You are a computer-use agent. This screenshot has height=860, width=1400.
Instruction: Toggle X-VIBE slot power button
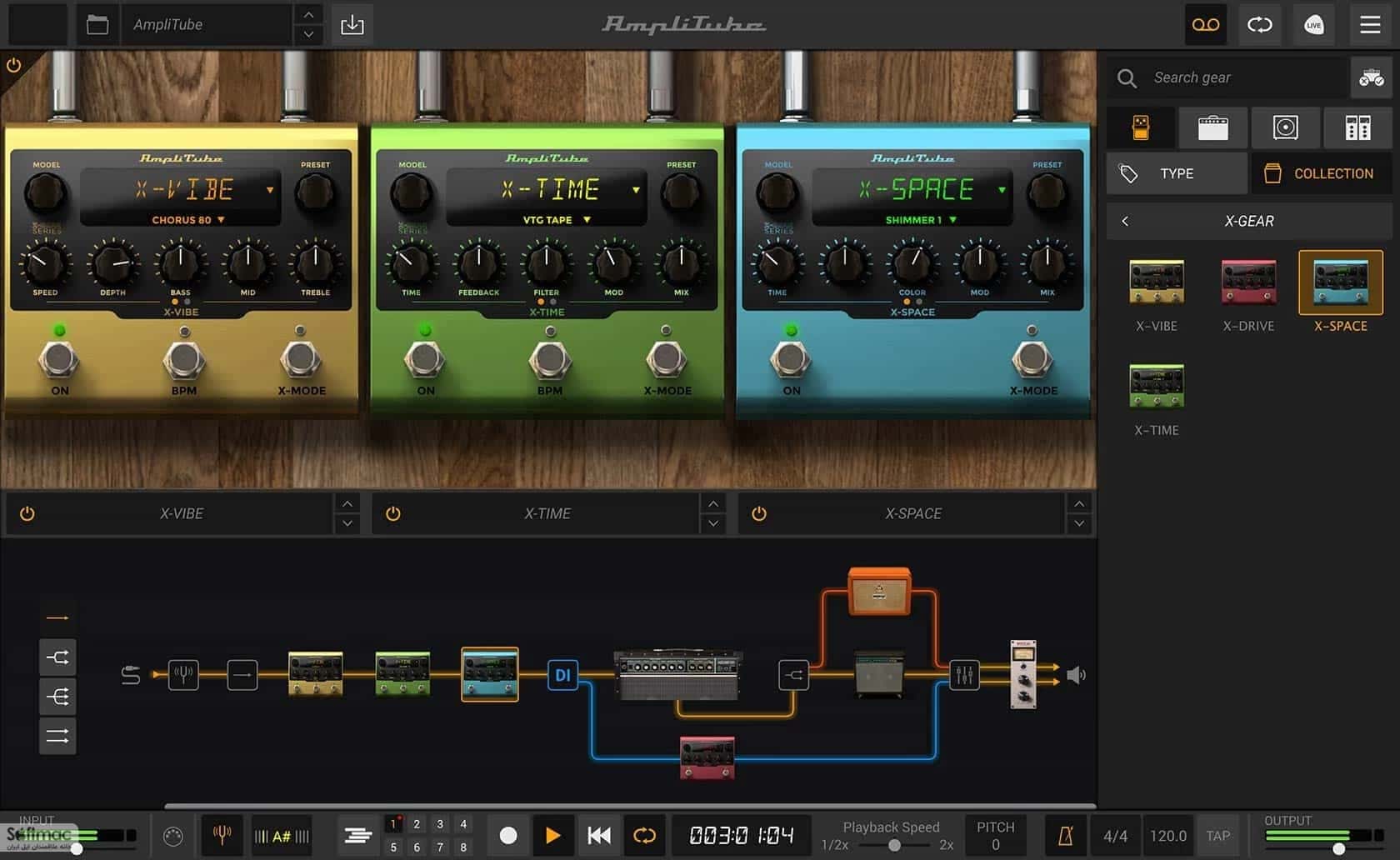pos(27,513)
